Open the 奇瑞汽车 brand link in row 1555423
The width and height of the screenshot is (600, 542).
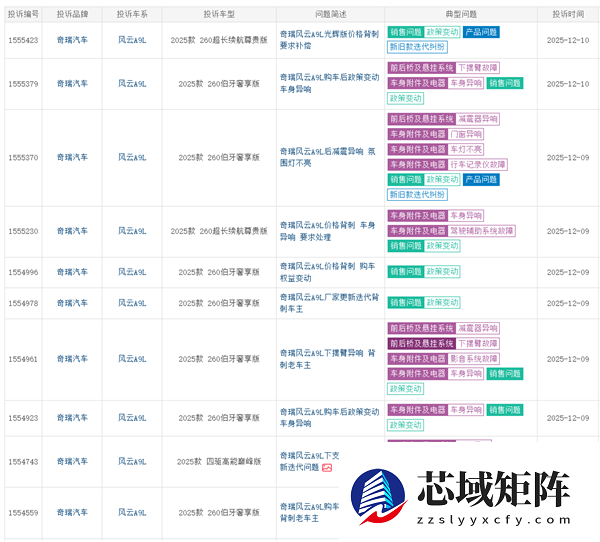point(72,40)
